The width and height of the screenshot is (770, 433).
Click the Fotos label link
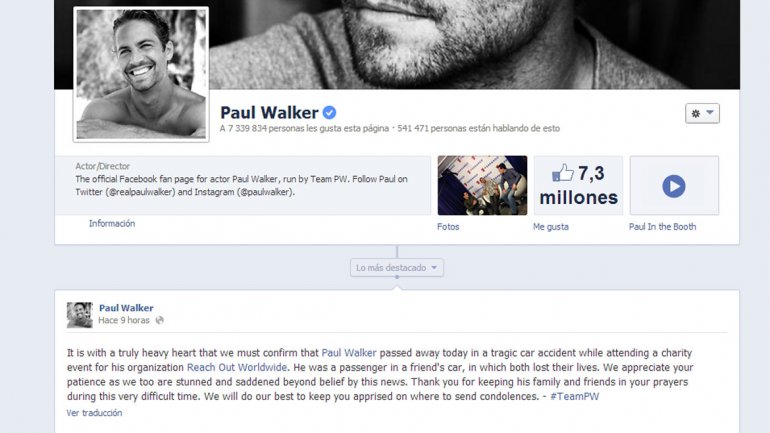point(448,227)
